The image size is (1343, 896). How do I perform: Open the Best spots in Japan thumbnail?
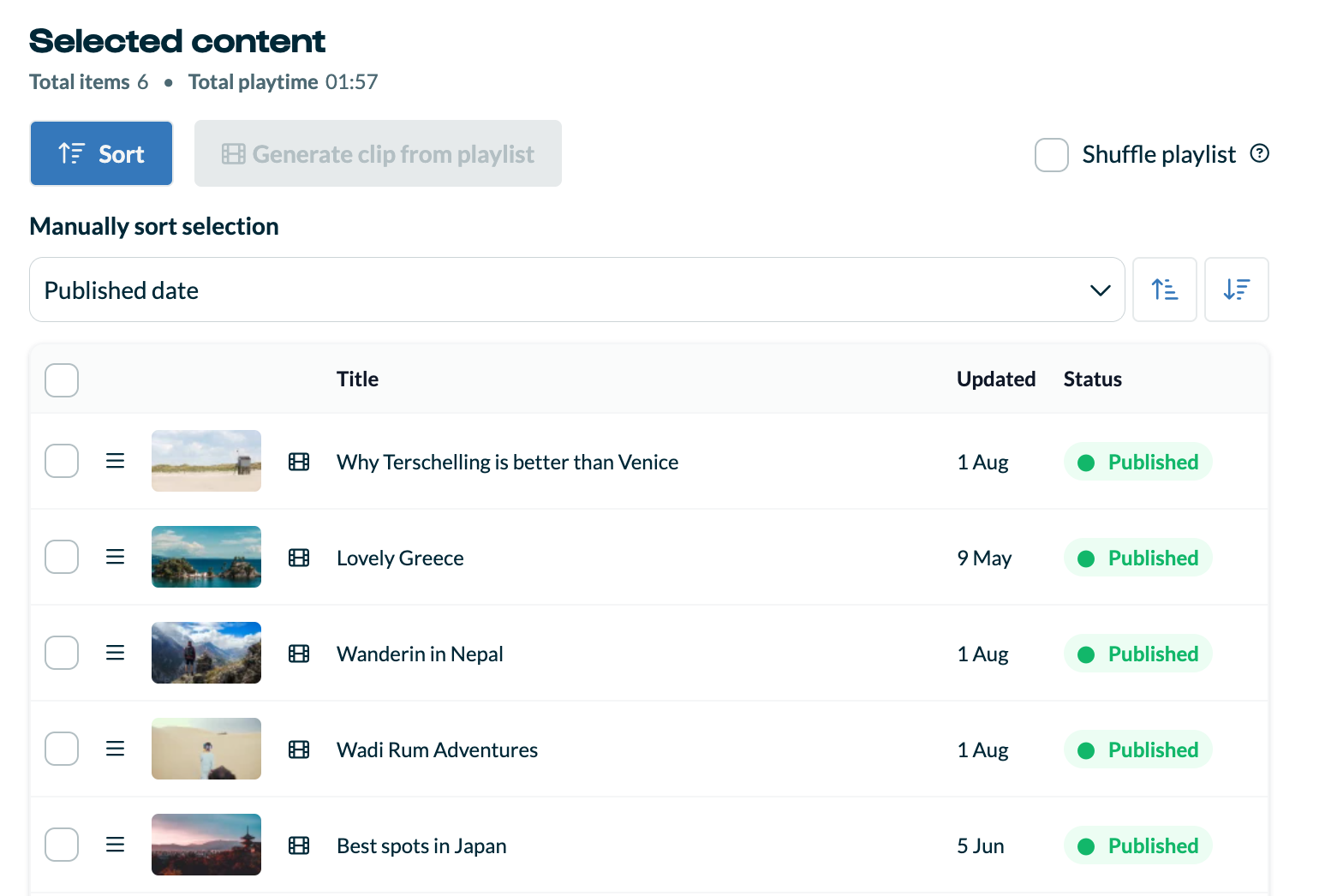[x=206, y=845]
